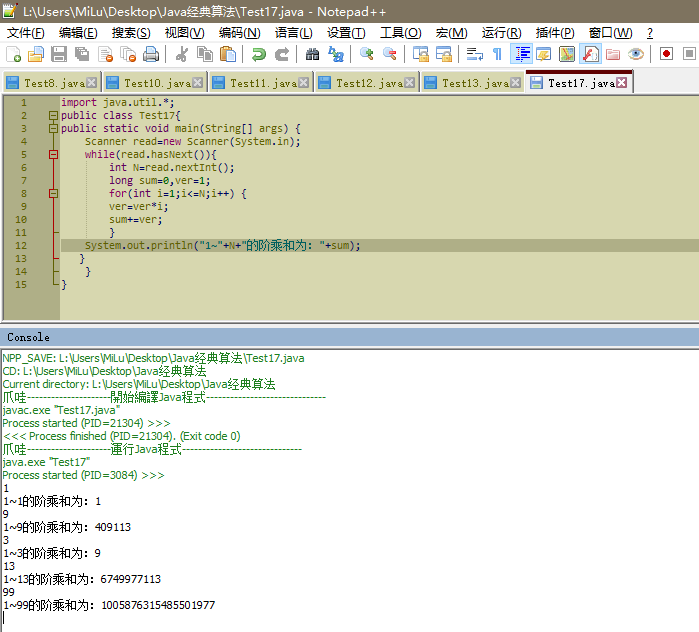Open the 运行(R) menu
Screen dimensions: 699x632
502,33
